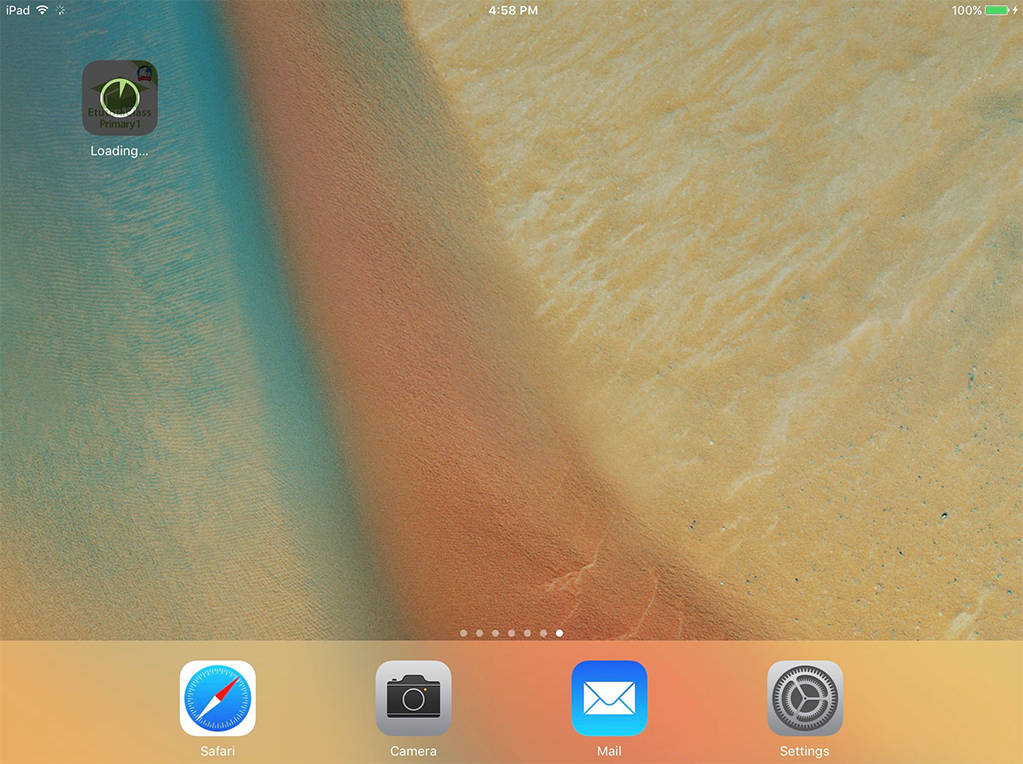Launch the Camera app icon
Viewport: 1023px width, 764px height.
coord(413,698)
